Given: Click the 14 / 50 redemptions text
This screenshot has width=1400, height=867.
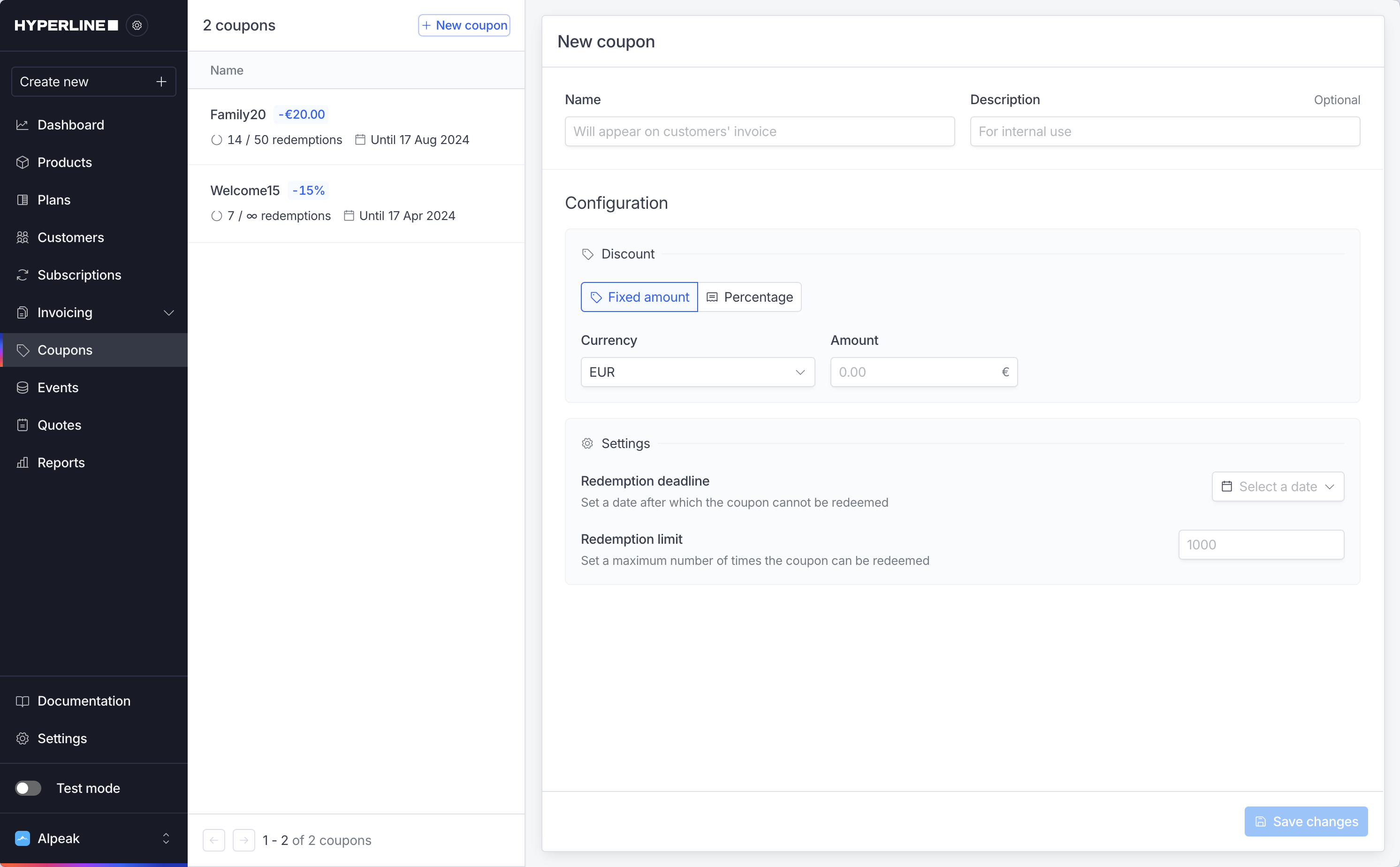Looking at the screenshot, I should click(x=284, y=139).
